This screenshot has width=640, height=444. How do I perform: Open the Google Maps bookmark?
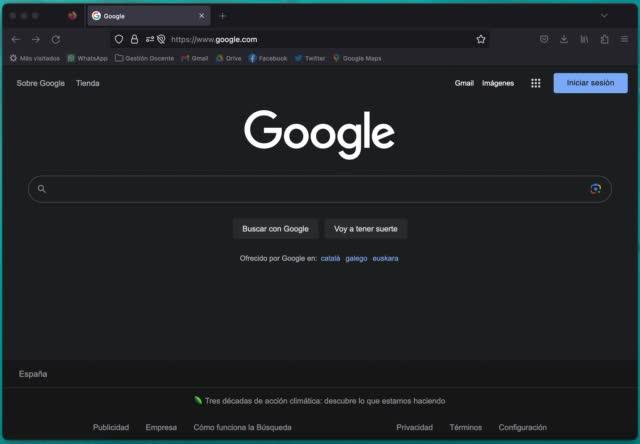[357, 58]
